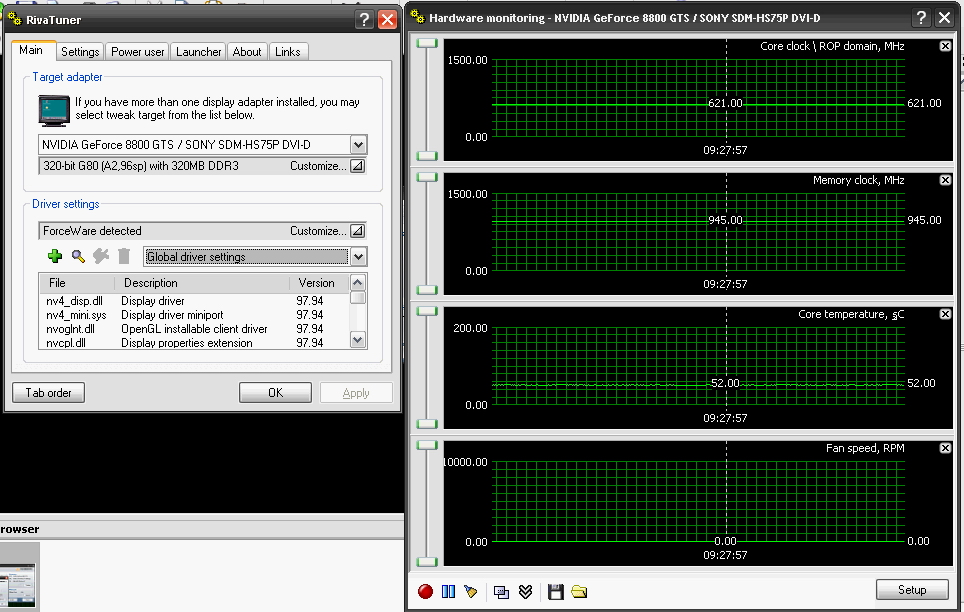Click lower range handle of Memory clock graph
This screenshot has height=612, width=964.
[427, 290]
